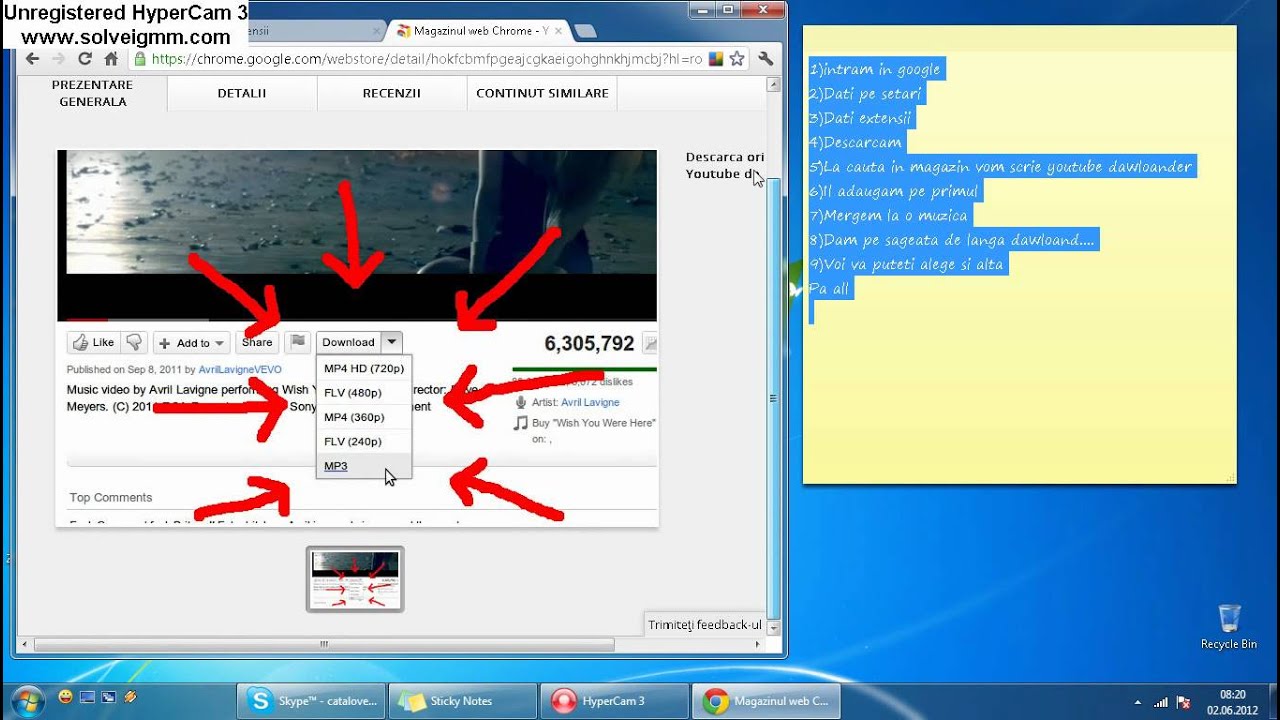This screenshot has width=1280, height=720.
Task: Open Chrome's wrench settings menu
Action: [766, 59]
